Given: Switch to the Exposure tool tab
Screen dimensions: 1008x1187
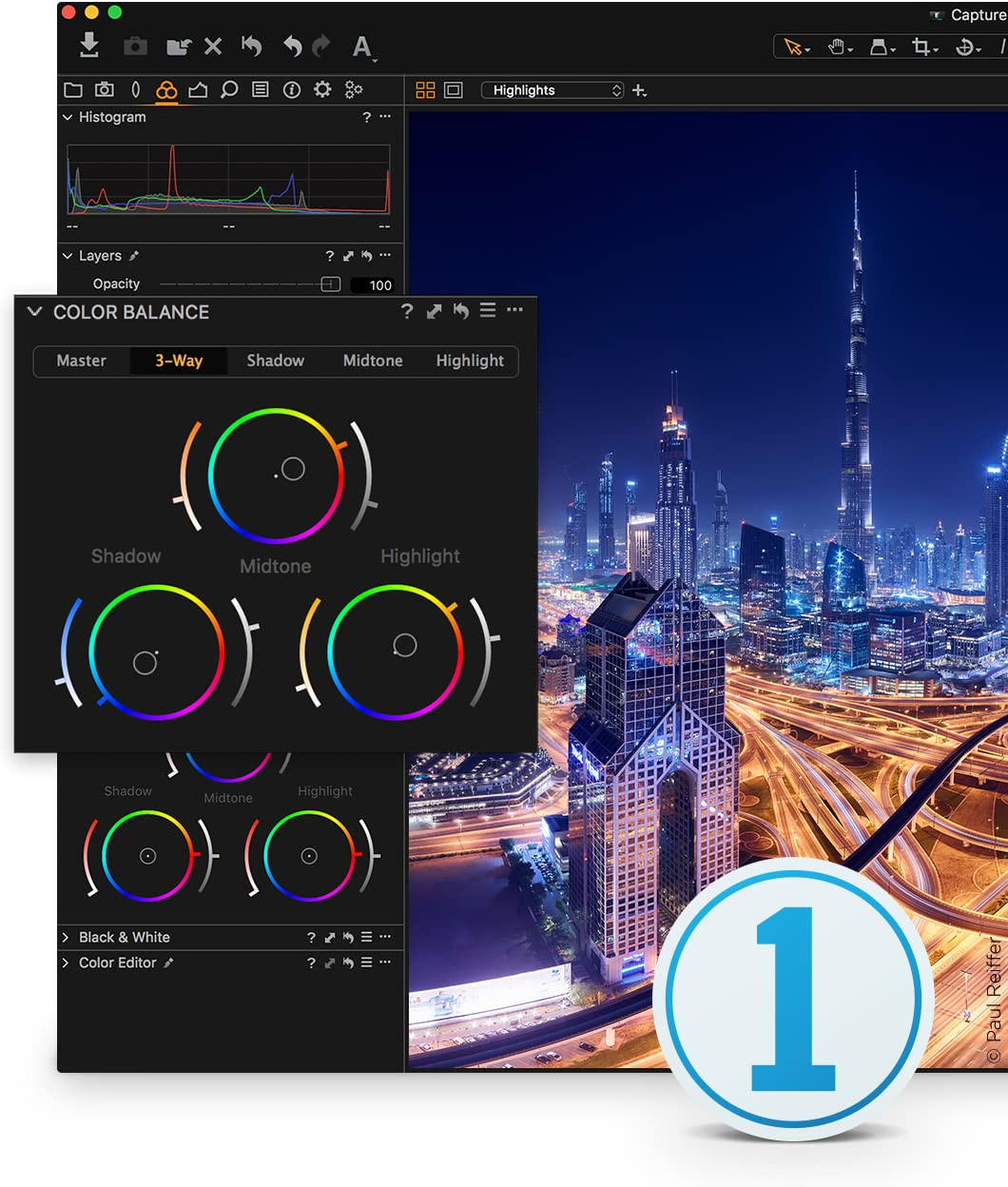Looking at the screenshot, I should coord(197,89).
